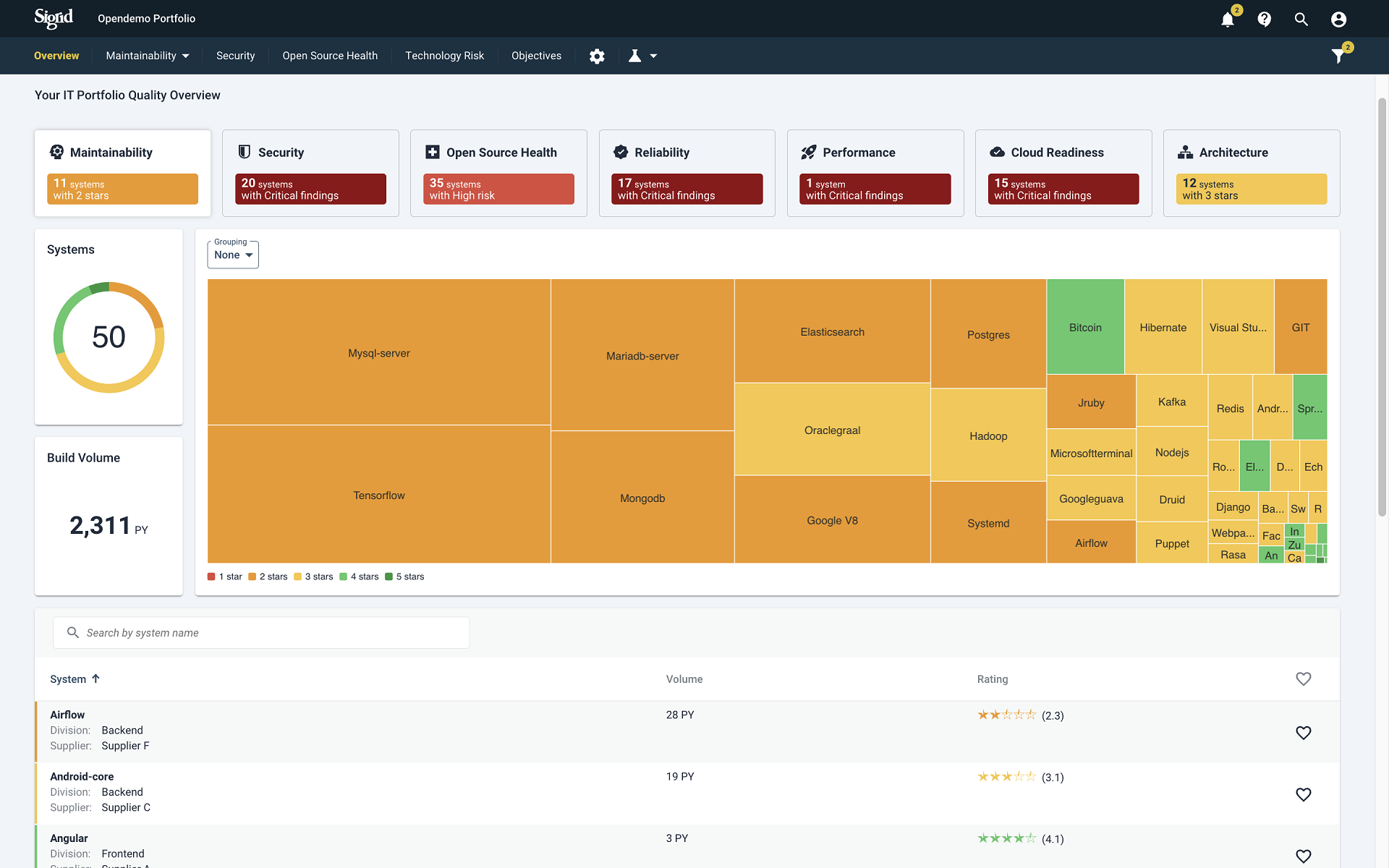Click the Opendemo Portfolio title
1389x868 pixels.
147,19
